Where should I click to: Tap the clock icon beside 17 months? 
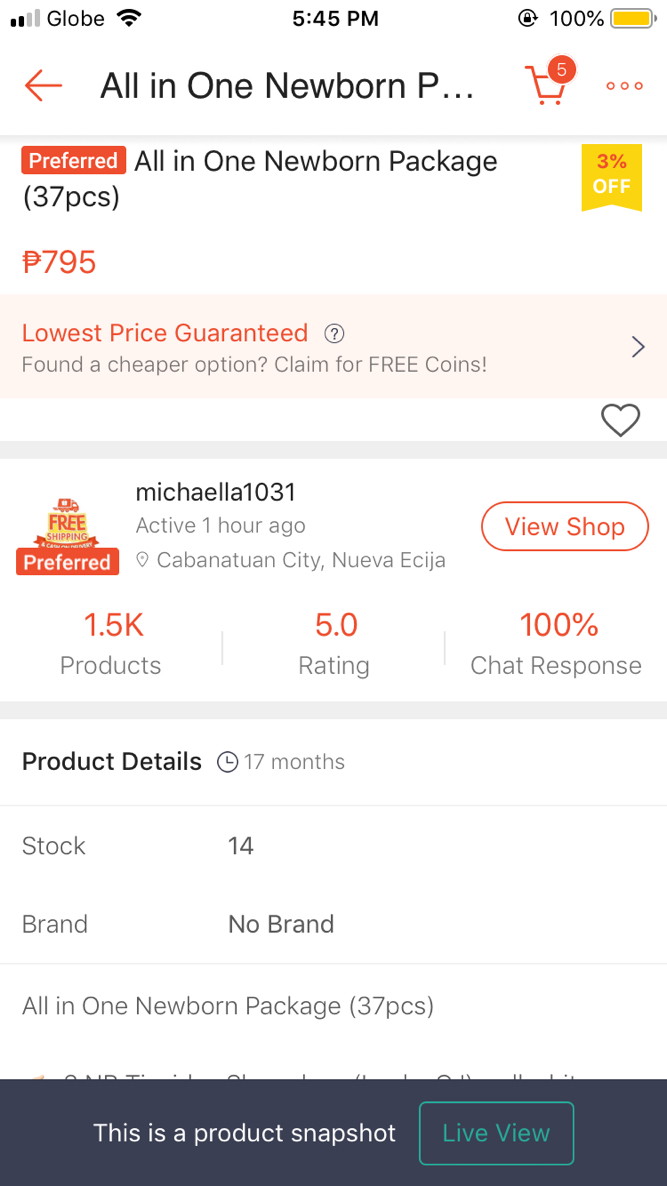(227, 762)
